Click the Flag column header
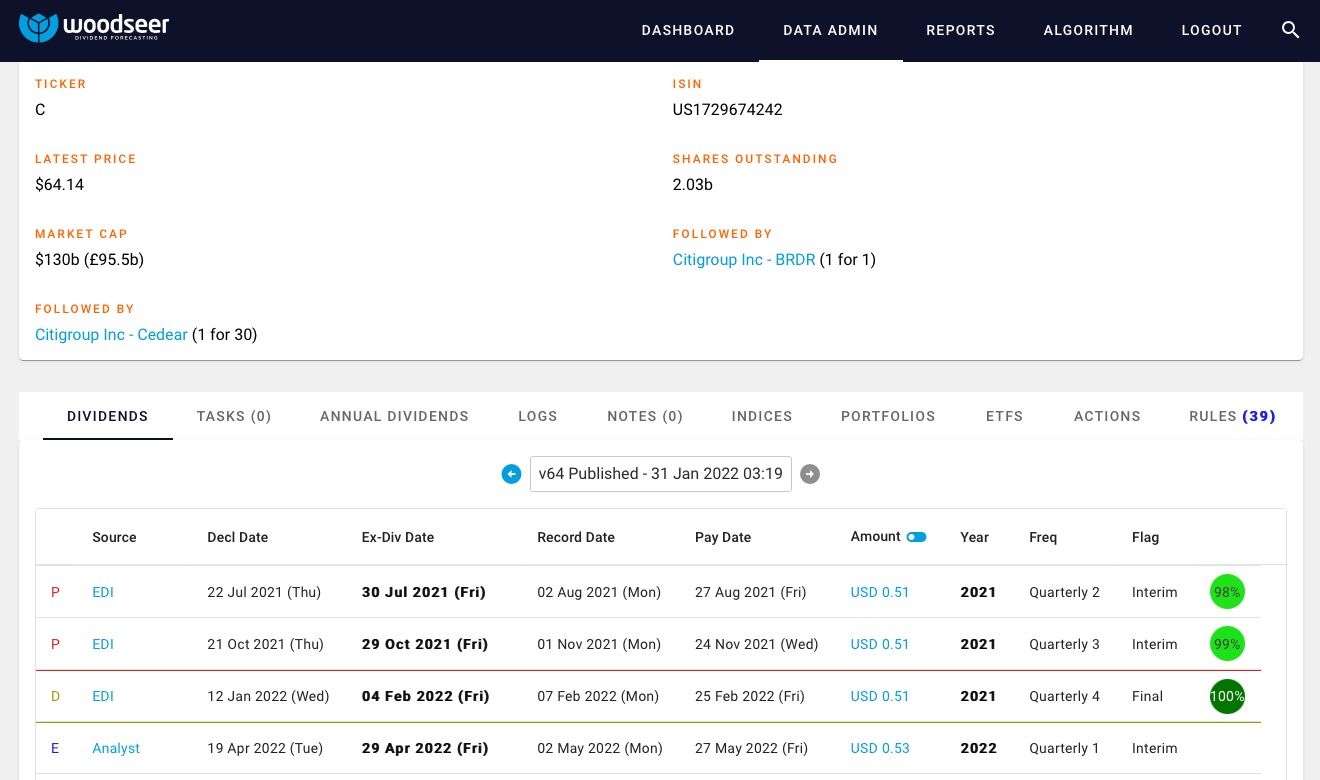 (1146, 537)
